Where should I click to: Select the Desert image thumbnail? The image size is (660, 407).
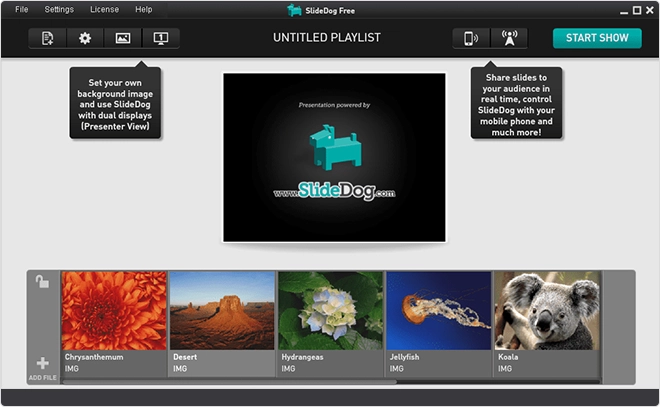coord(222,311)
